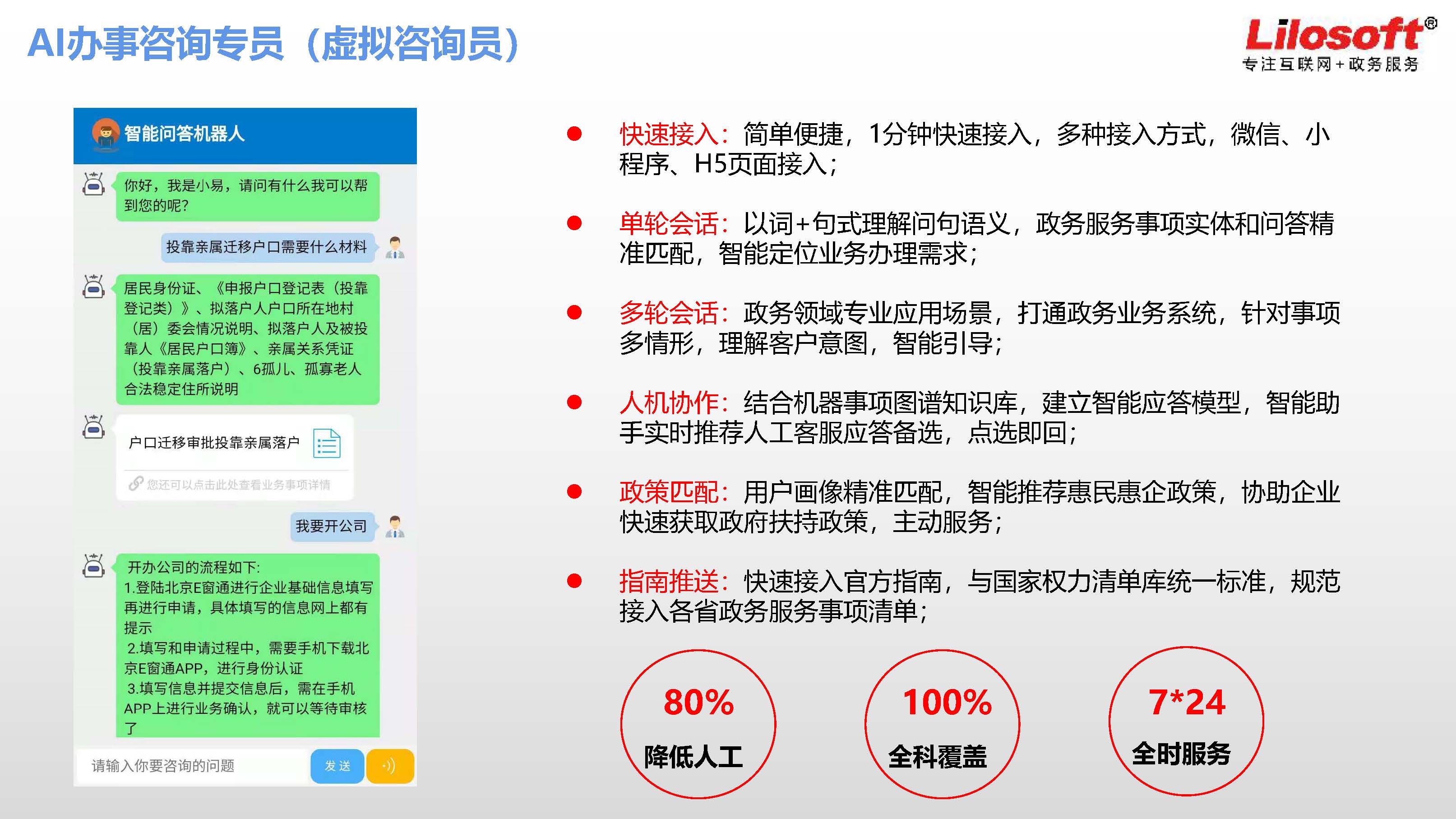Image resolution: width=1456 pixels, height=819 pixels.
Task: Click the bot avatar beside the greeting message
Action: pos(94,184)
